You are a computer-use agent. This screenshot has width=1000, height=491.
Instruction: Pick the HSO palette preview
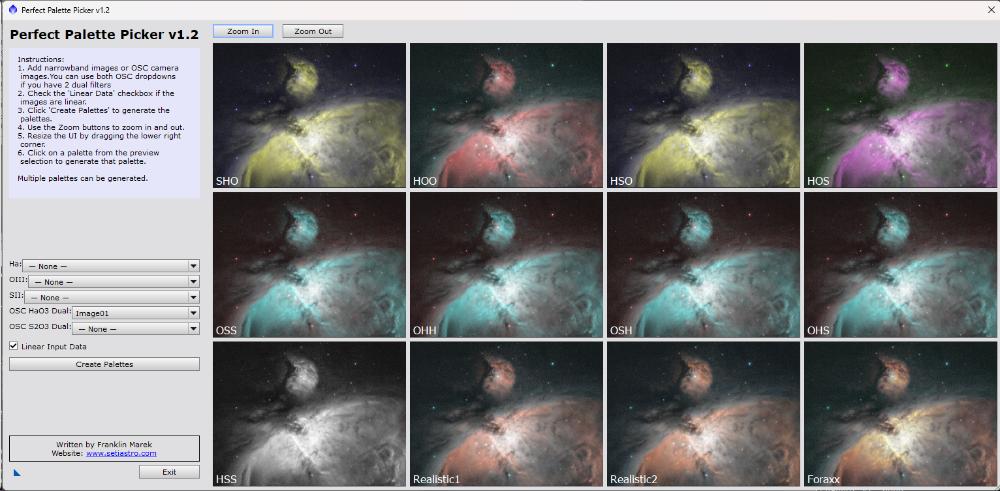point(703,115)
